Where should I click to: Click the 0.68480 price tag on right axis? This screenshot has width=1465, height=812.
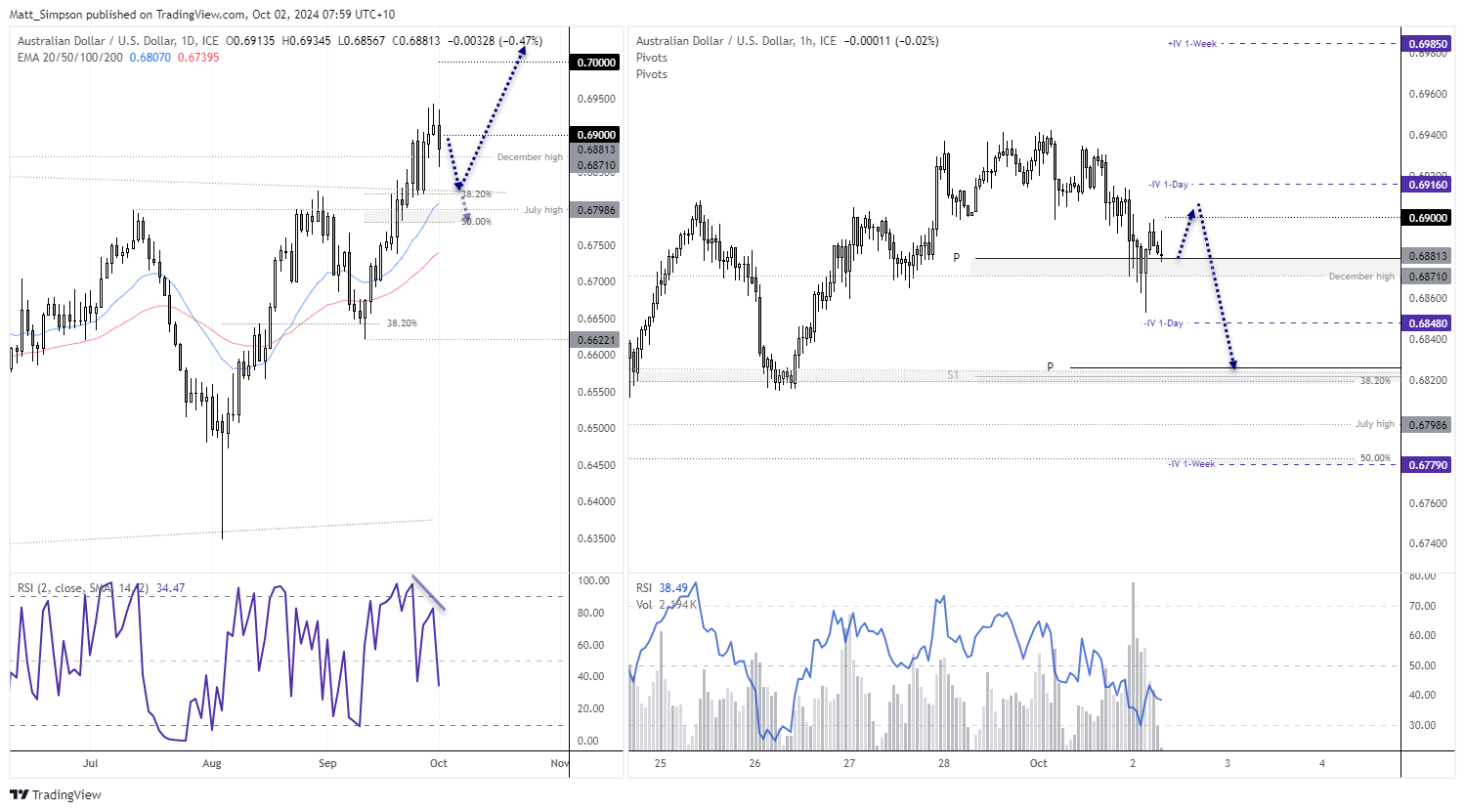coord(1428,323)
